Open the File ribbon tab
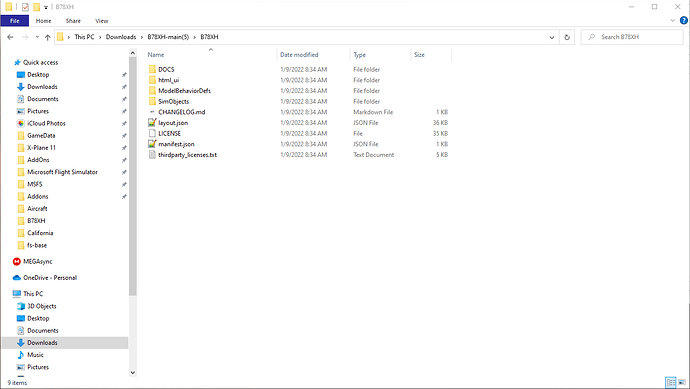Screen dimensions: 690x389 click(15, 21)
